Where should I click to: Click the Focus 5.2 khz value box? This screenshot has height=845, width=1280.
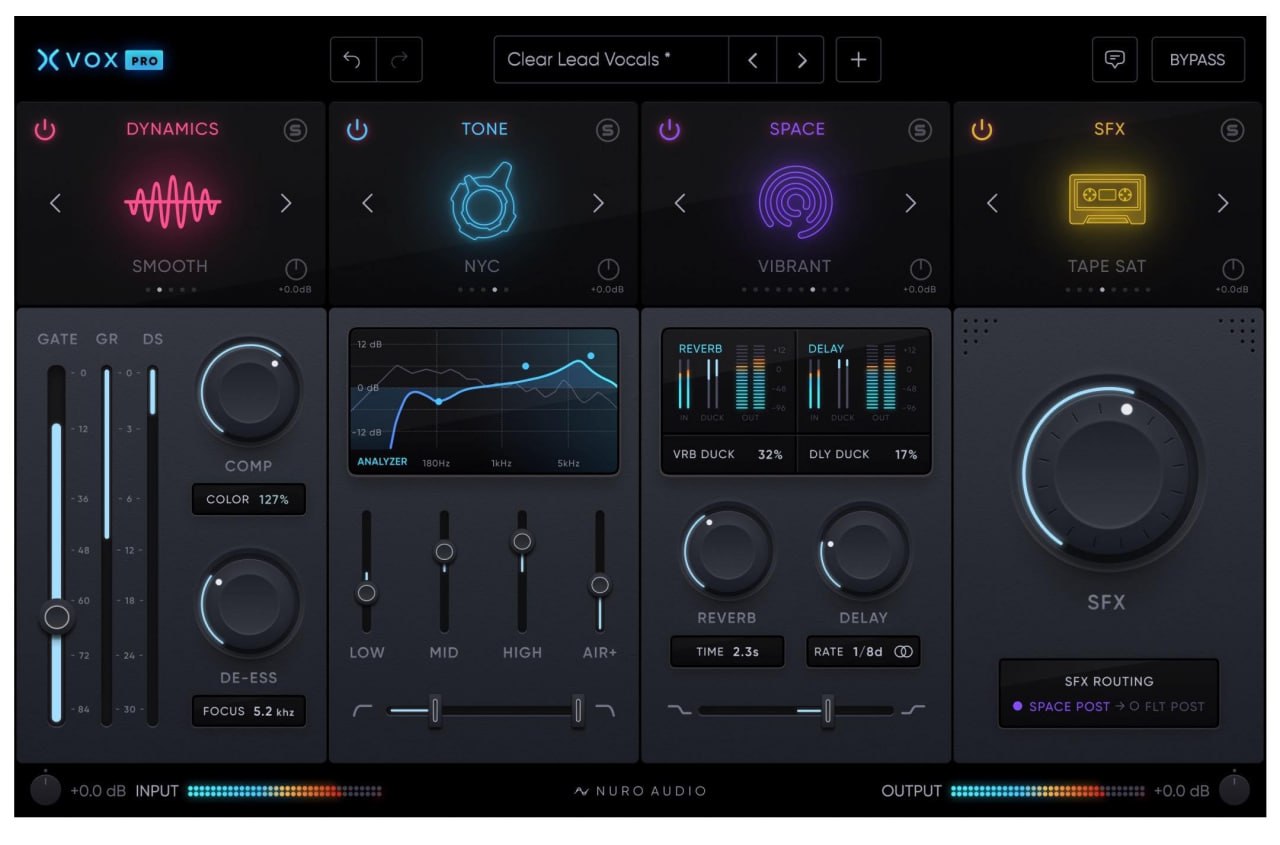coord(248,711)
